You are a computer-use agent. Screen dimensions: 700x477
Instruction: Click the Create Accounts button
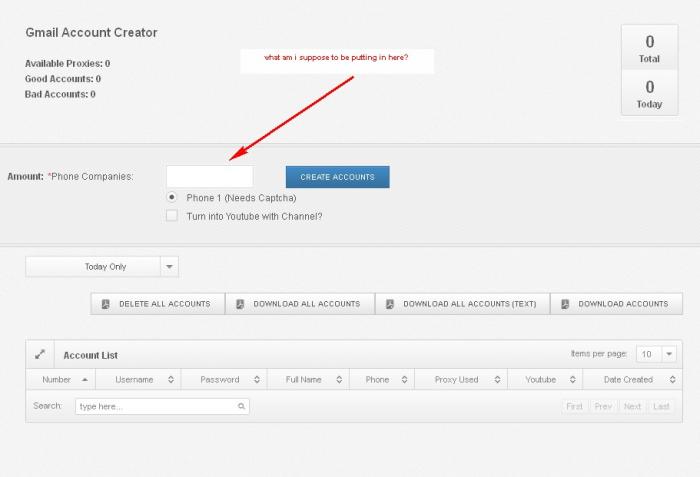click(338, 177)
